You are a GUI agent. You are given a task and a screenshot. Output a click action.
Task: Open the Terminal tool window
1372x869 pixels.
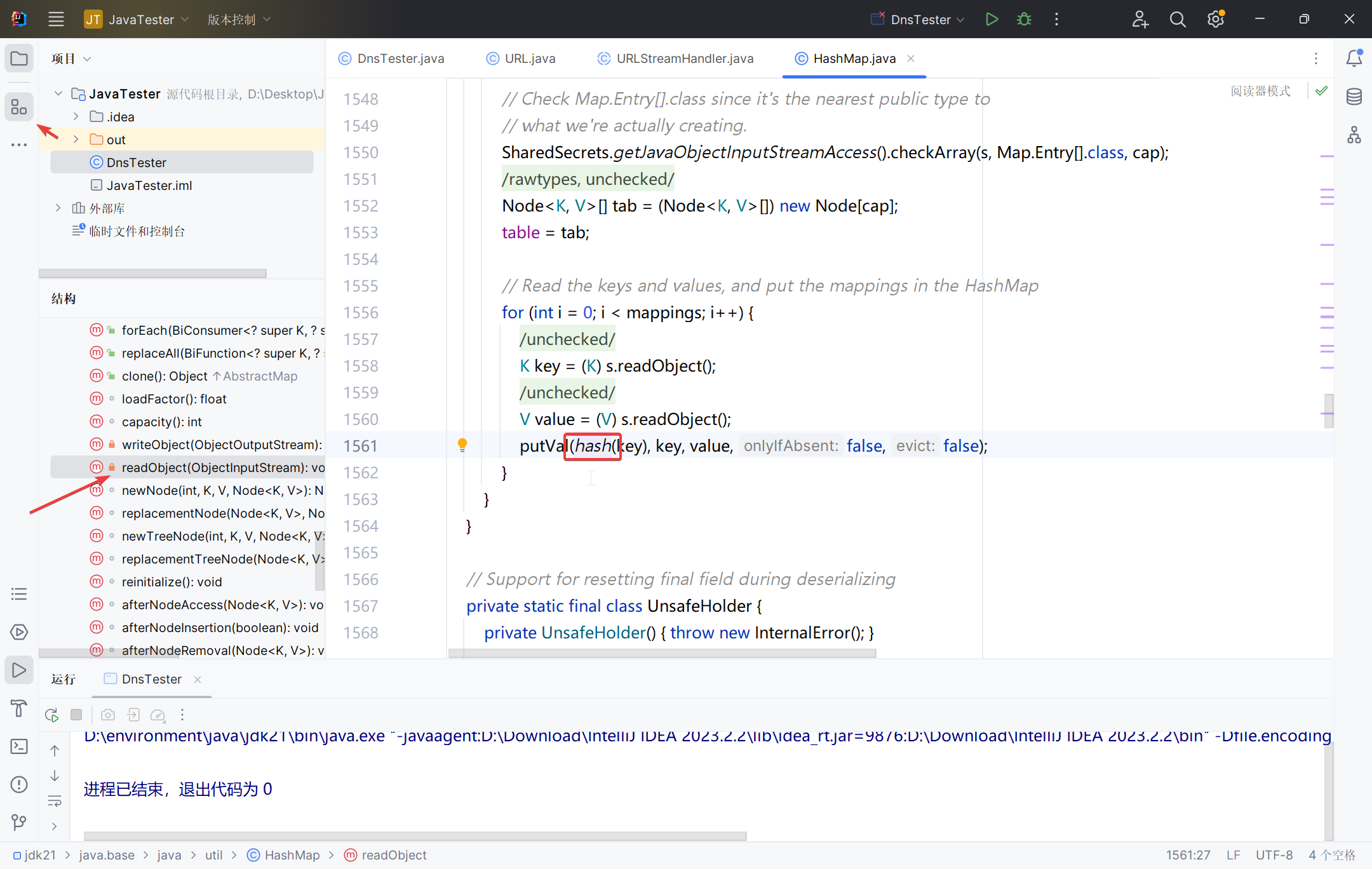click(19, 746)
